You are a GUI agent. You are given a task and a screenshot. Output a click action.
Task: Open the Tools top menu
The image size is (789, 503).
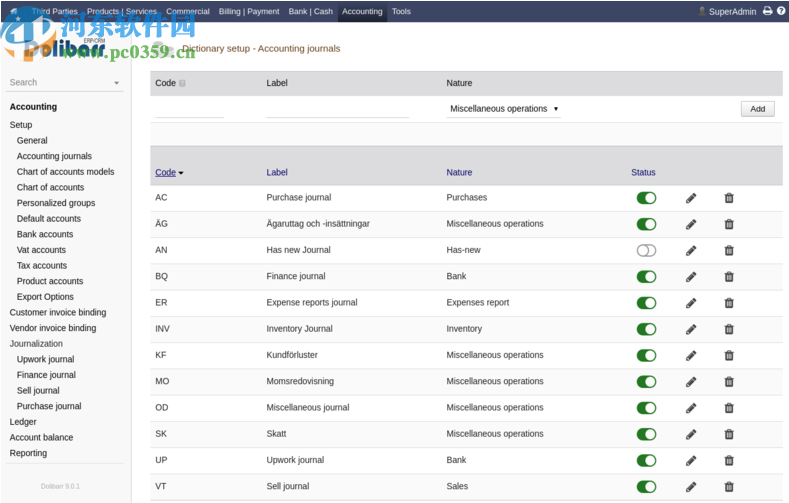[401, 12]
